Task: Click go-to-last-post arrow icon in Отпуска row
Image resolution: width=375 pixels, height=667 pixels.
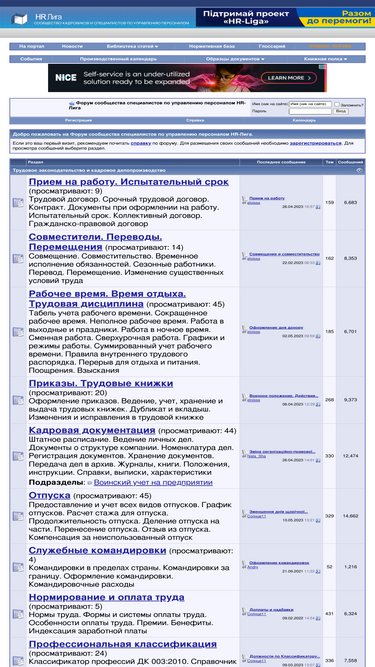Action: (318, 520)
